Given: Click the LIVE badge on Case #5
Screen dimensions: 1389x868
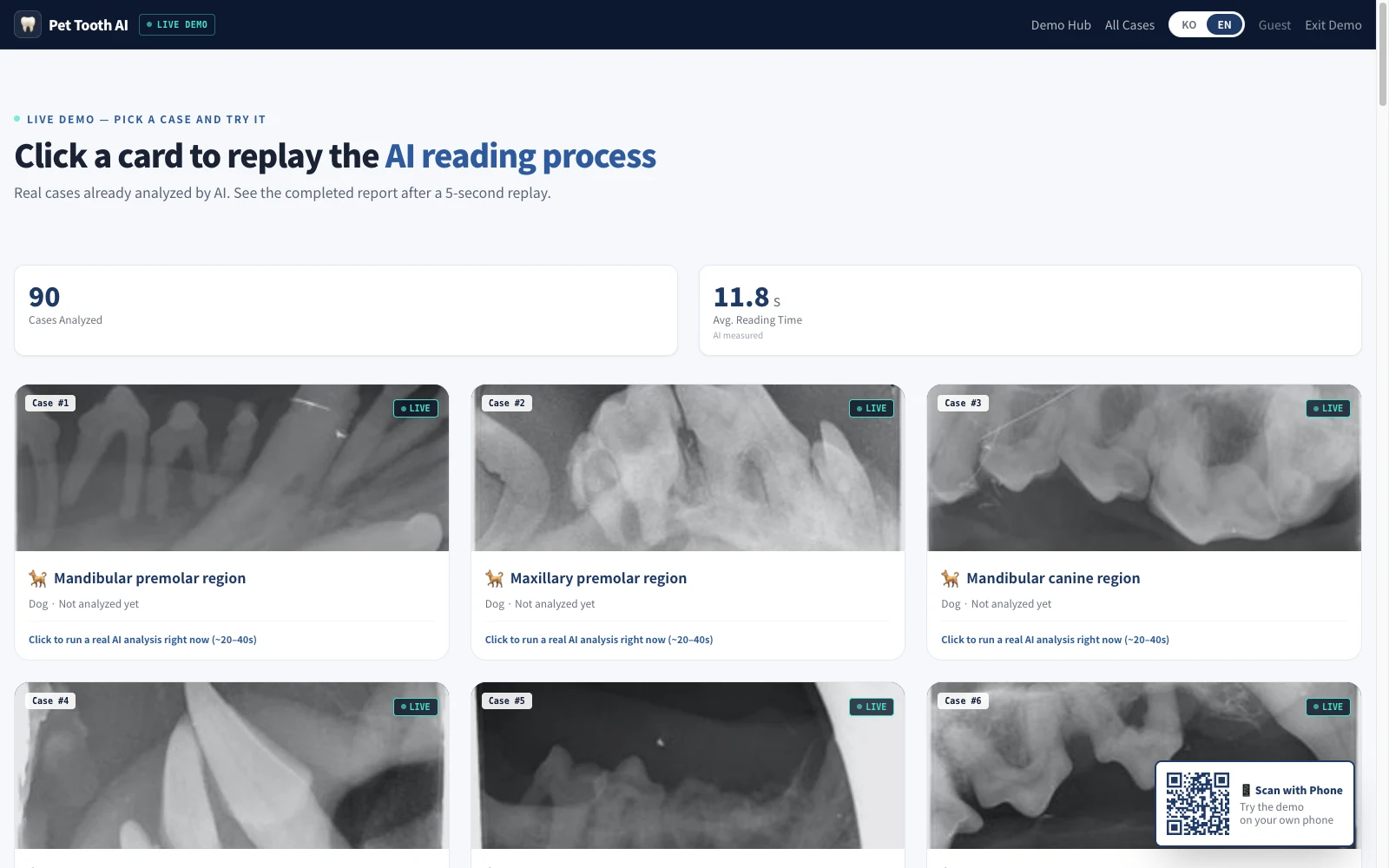Looking at the screenshot, I should (872, 707).
